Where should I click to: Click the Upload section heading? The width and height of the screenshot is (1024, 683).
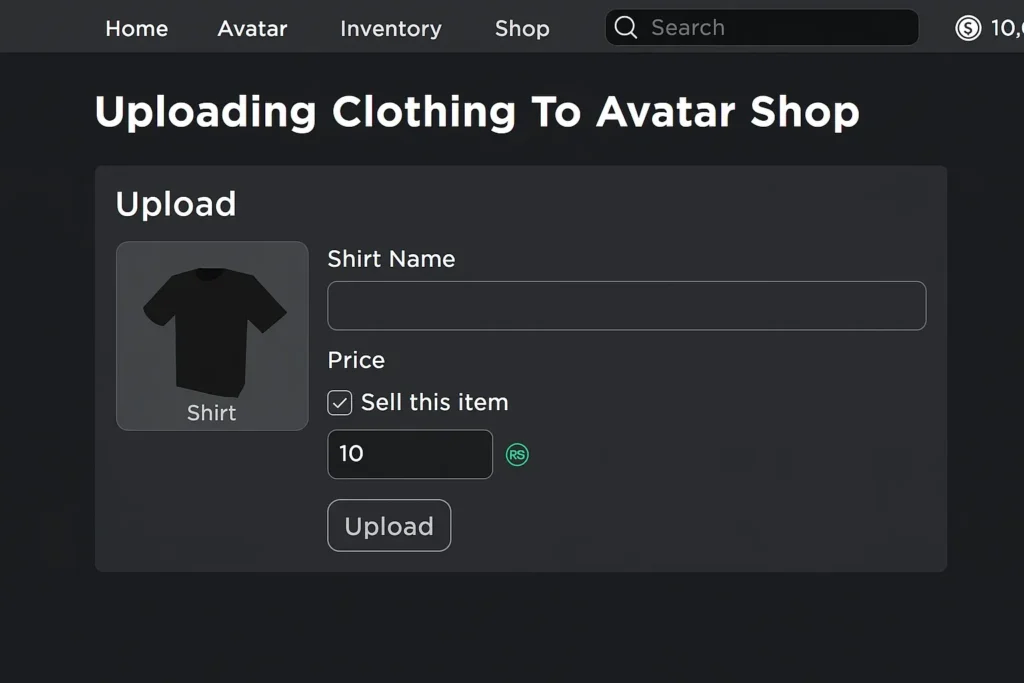(176, 204)
